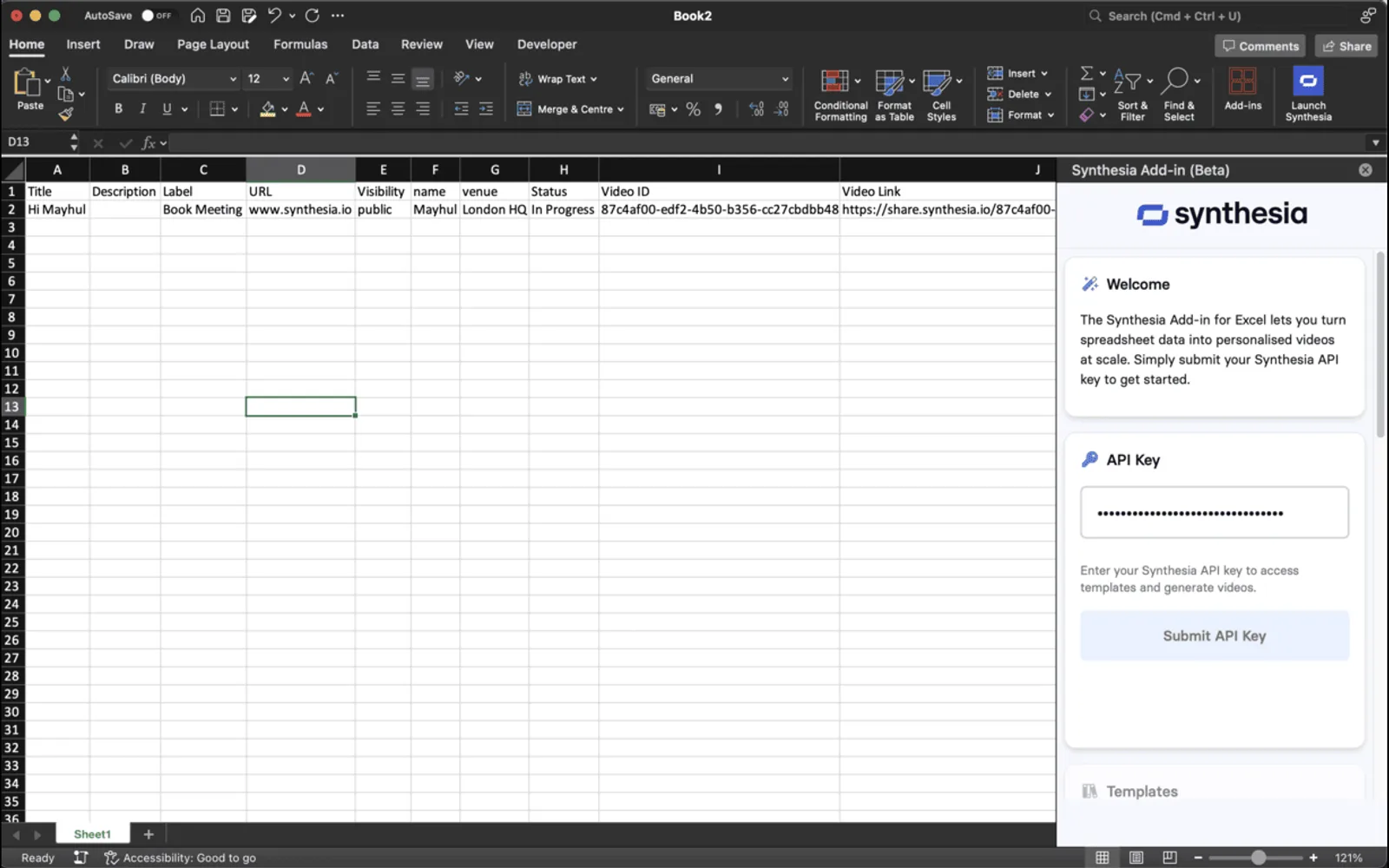Switch to Page Layout view in status bar
This screenshot has height=868, width=1389.
[1136, 858]
